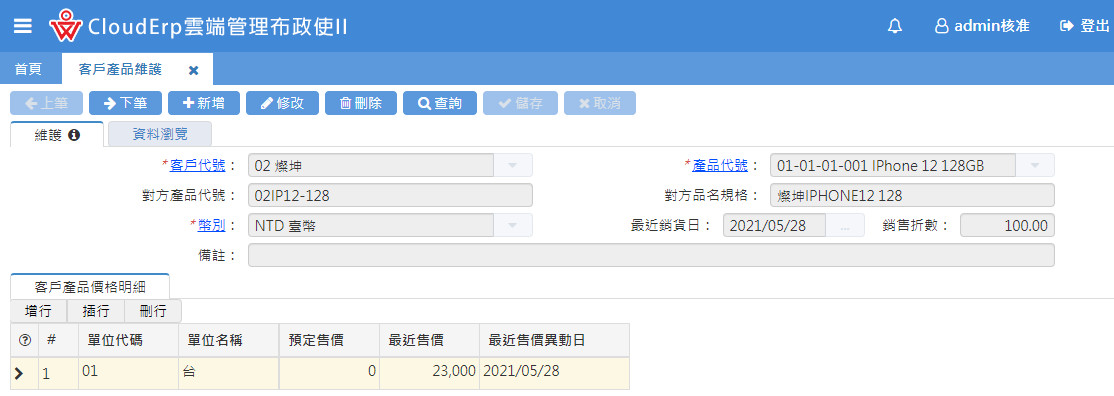This screenshot has width=1114, height=396.
Task: Click the 客戶代號 field showing 02 燦坤
Action: pyautogui.click(x=371, y=166)
